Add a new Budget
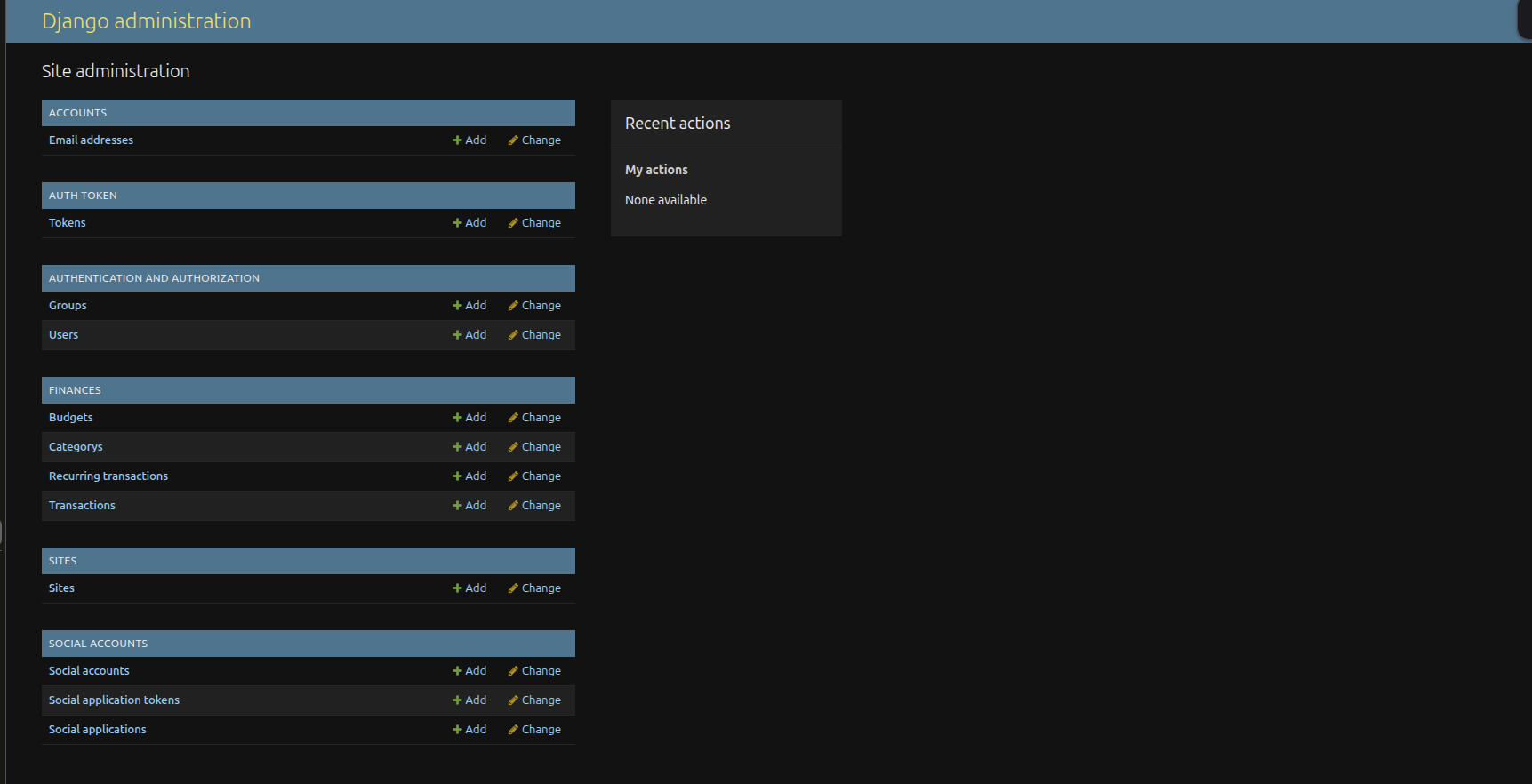This screenshot has height=784, width=1532. (469, 418)
